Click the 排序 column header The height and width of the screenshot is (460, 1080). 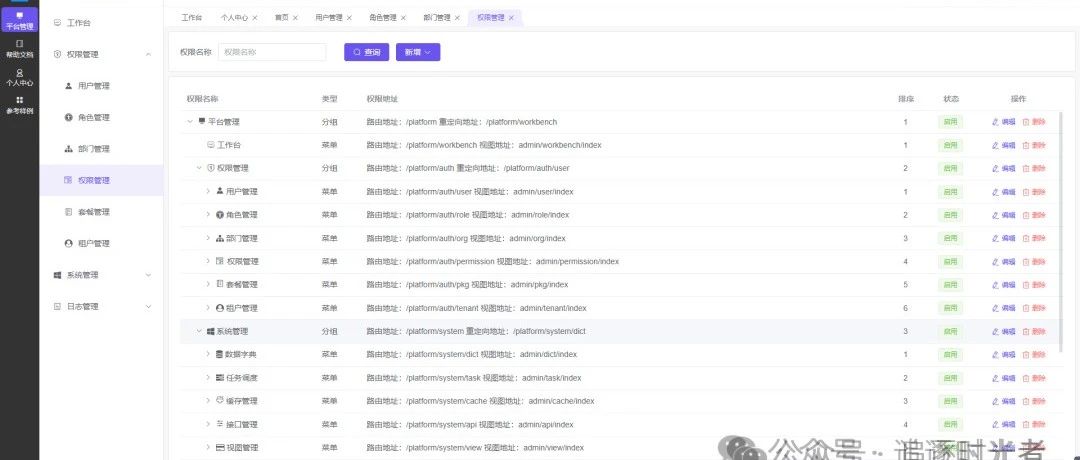906,99
